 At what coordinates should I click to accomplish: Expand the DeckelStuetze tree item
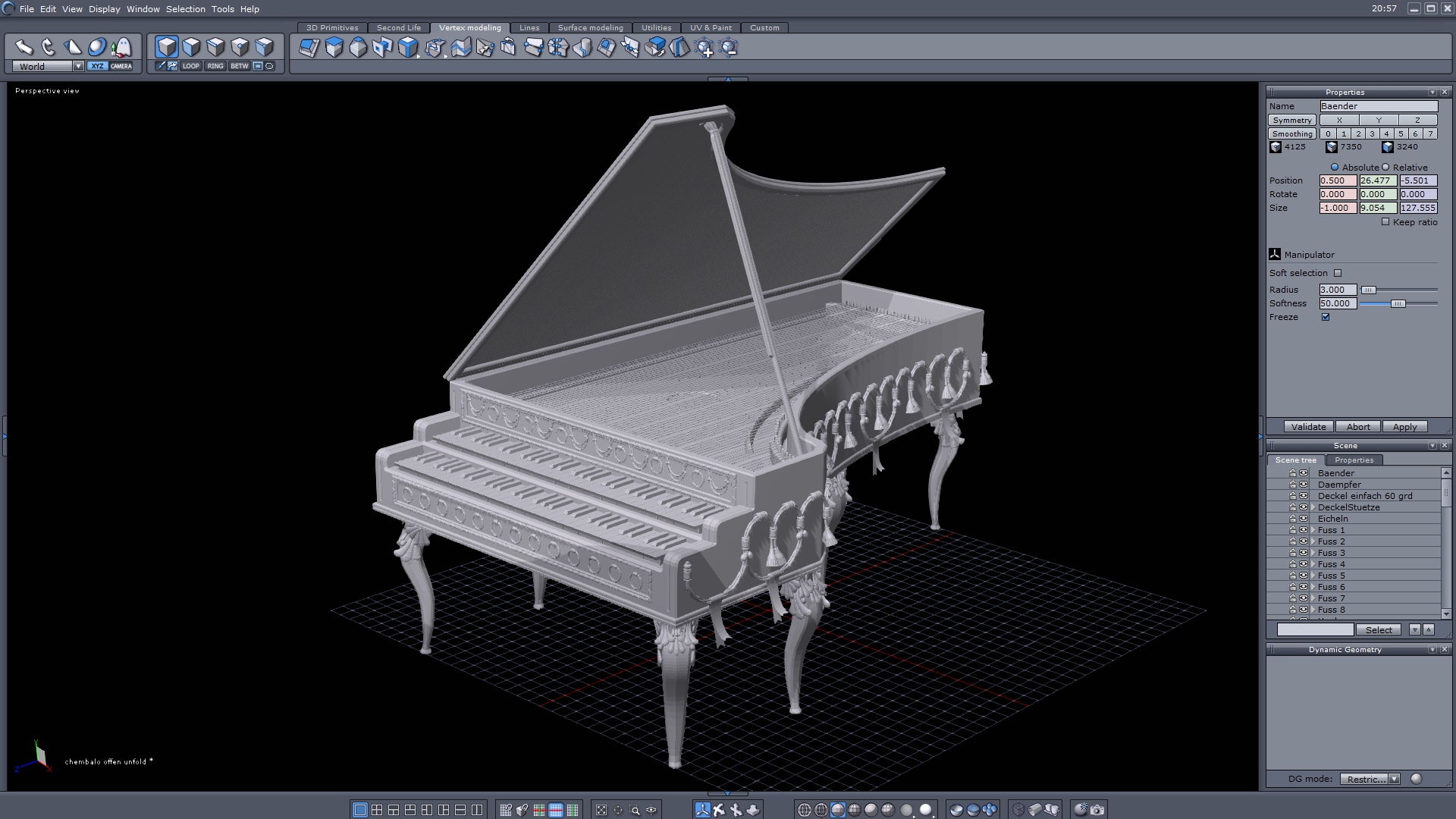coord(1313,507)
